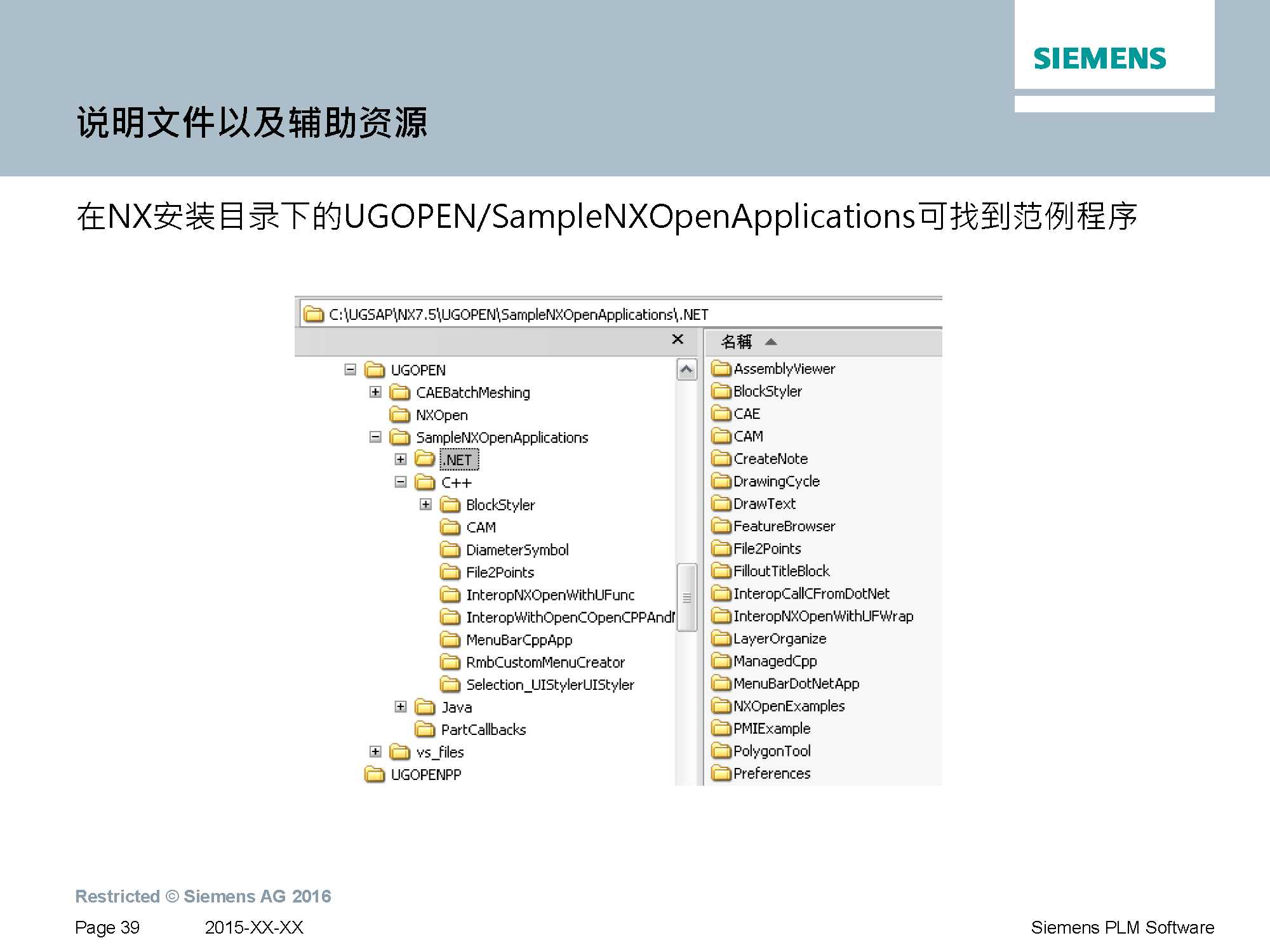Open the CreateNote folder icon in list
This screenshot has width=1270, height=952.
(721, 458)
